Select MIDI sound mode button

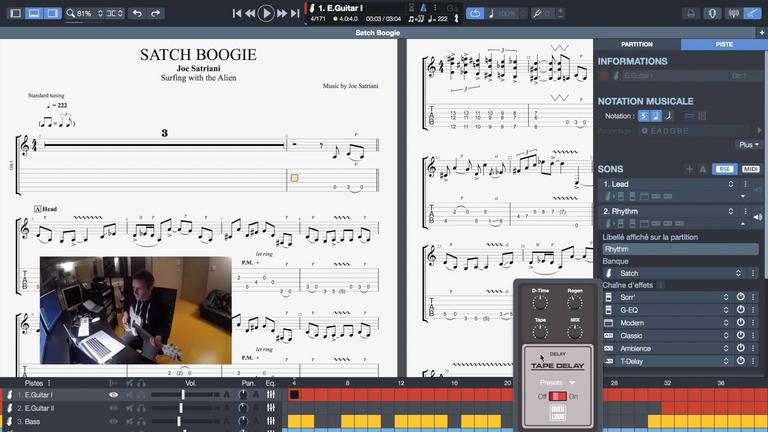(750, 169)
